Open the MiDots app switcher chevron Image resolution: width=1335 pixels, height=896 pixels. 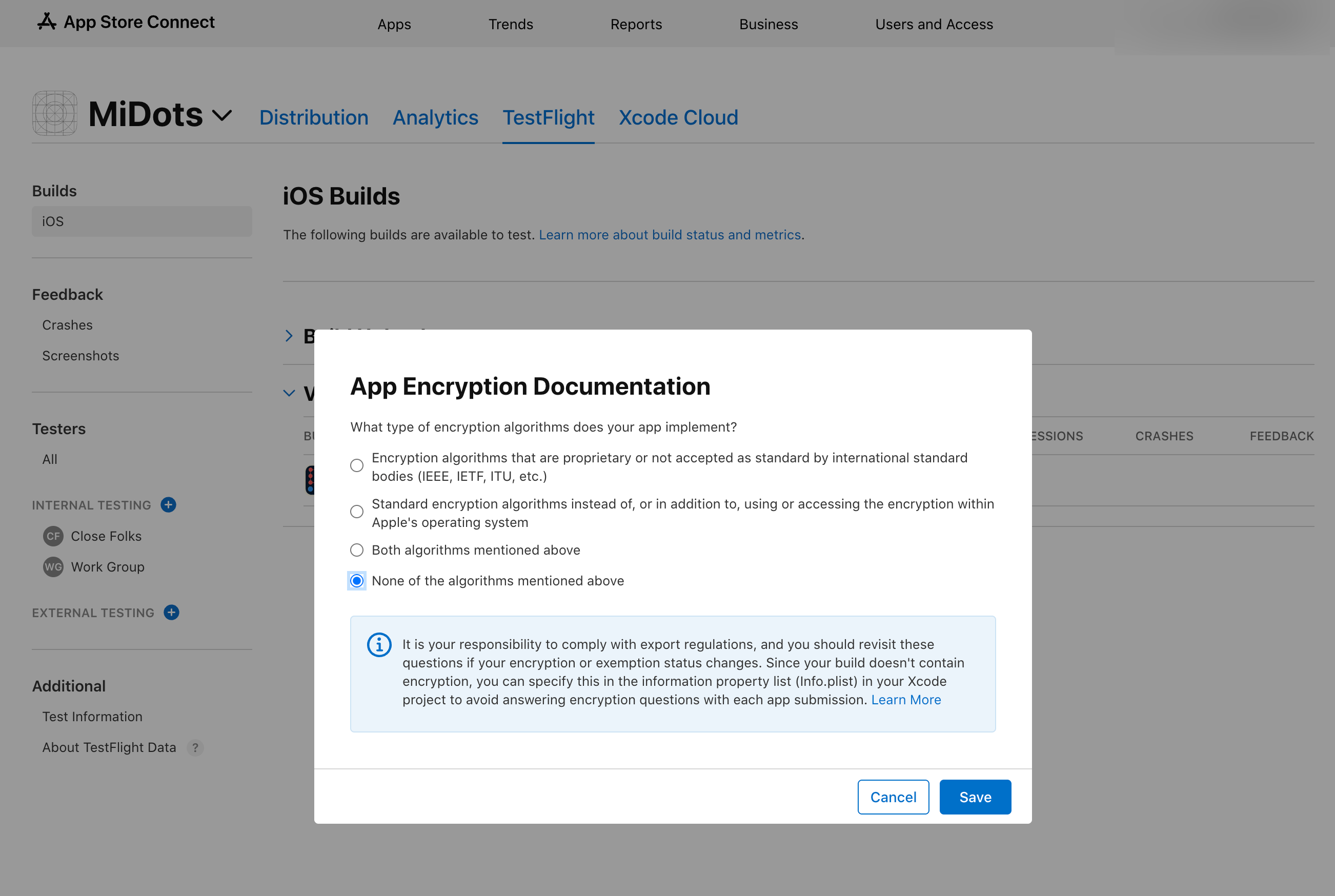click(x=222, y=115)
